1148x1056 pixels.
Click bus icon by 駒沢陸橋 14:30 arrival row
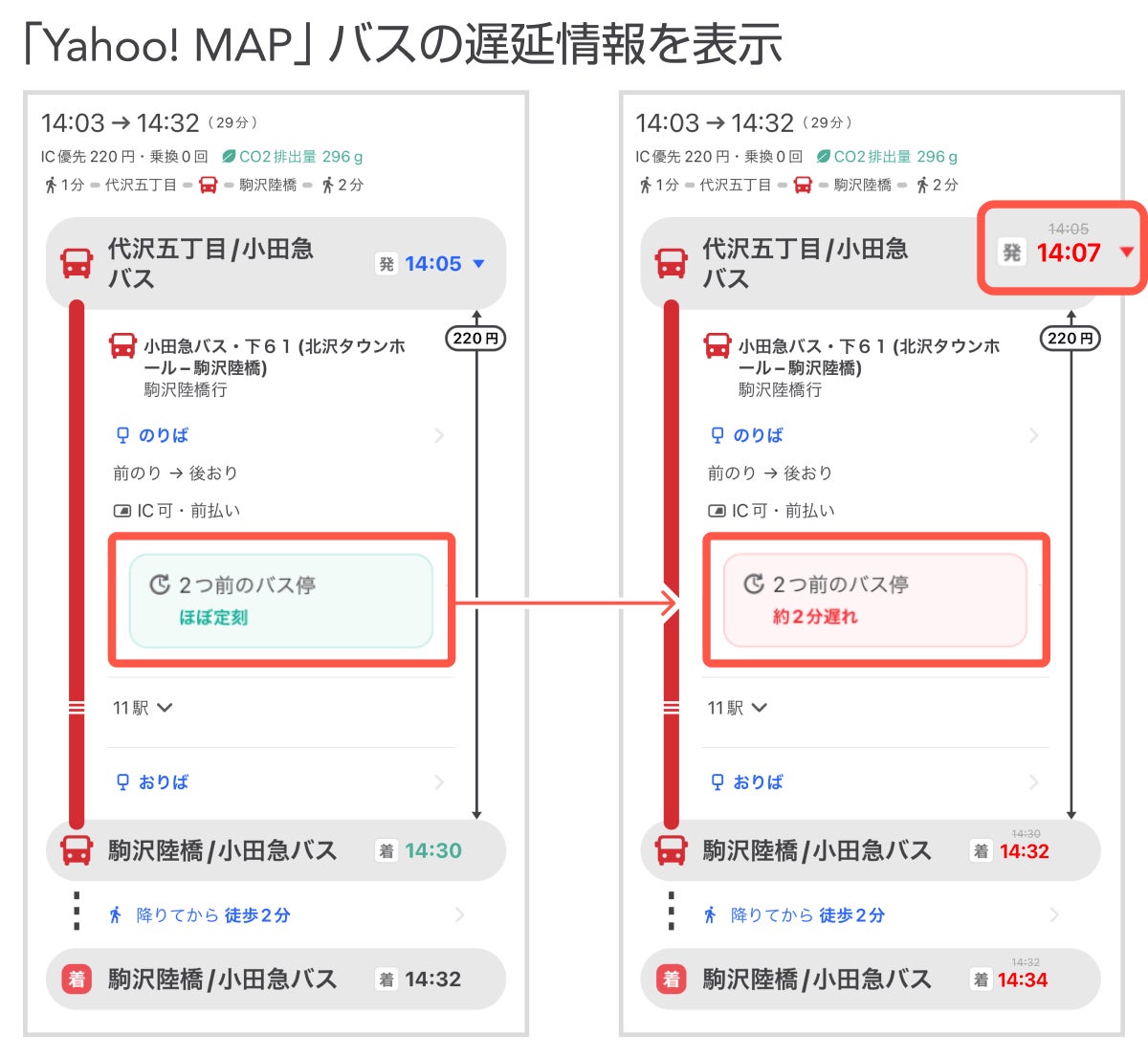(x=77, y=850)
